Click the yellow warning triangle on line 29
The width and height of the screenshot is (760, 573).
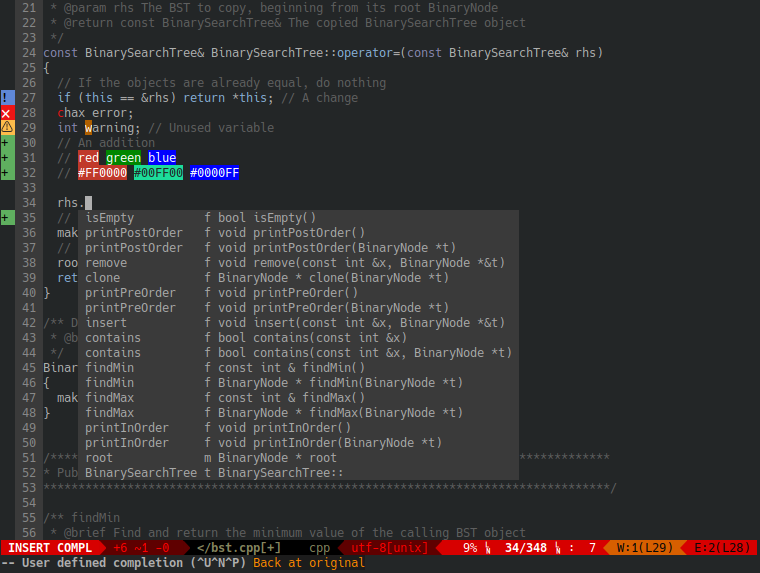click(x=6, y=128)
